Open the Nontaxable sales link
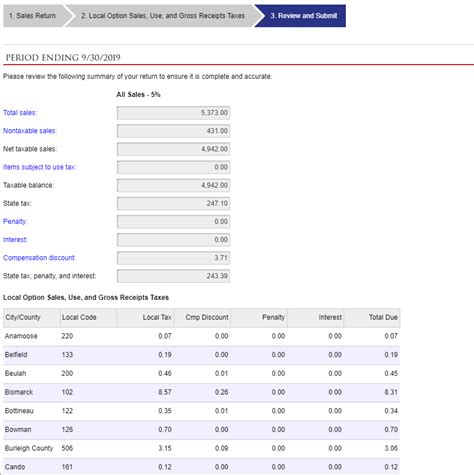Image resolution: width=474 pixels, height=475 pixels. point(30,131)
